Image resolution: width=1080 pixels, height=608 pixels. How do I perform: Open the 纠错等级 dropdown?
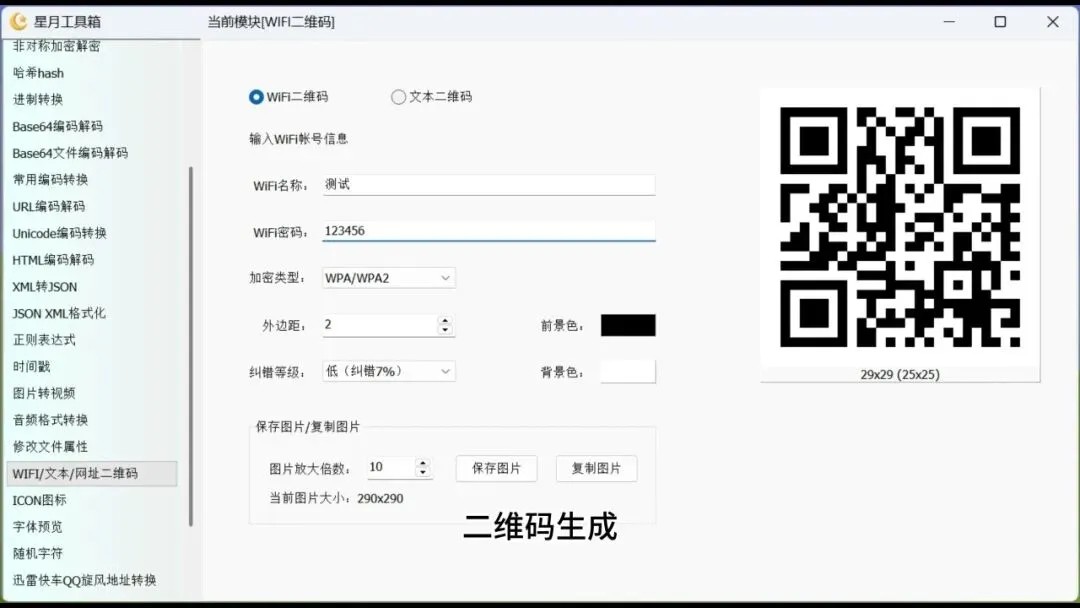point(388,371)
